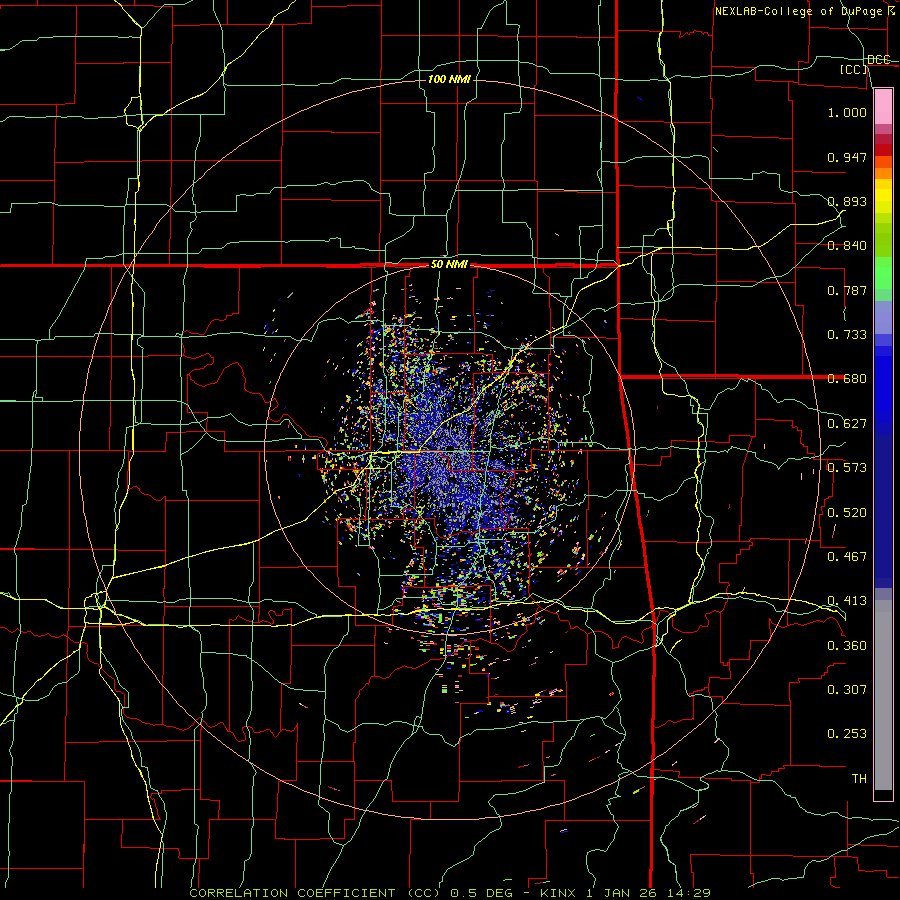Screen dimensions: 900x900
Task: Click the 0.893 value on the color scale
Action: 847,201
